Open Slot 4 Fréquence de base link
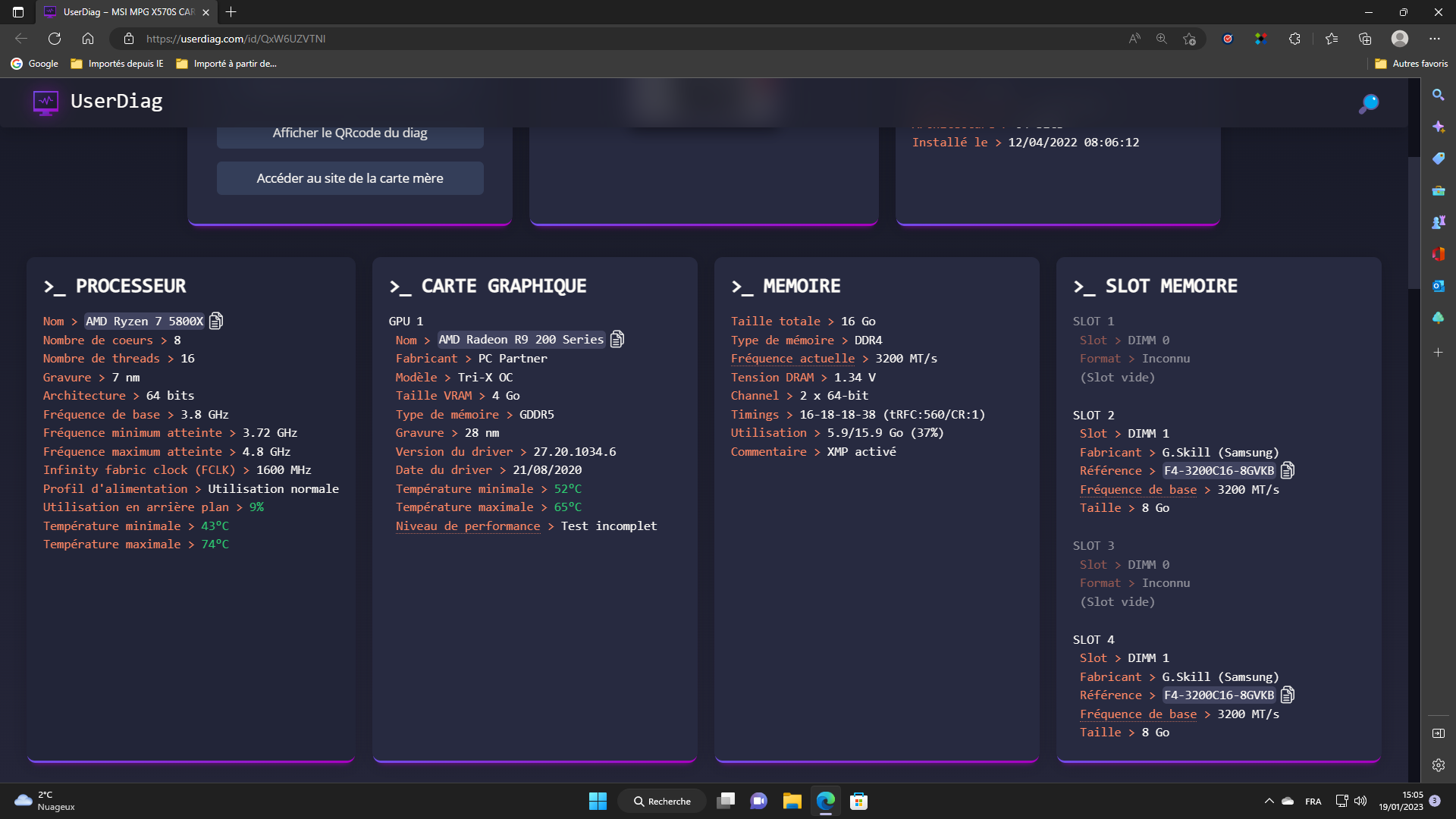Image resolution: width=1456 pixels, height=819 pixels. [x=1137, y=714]
